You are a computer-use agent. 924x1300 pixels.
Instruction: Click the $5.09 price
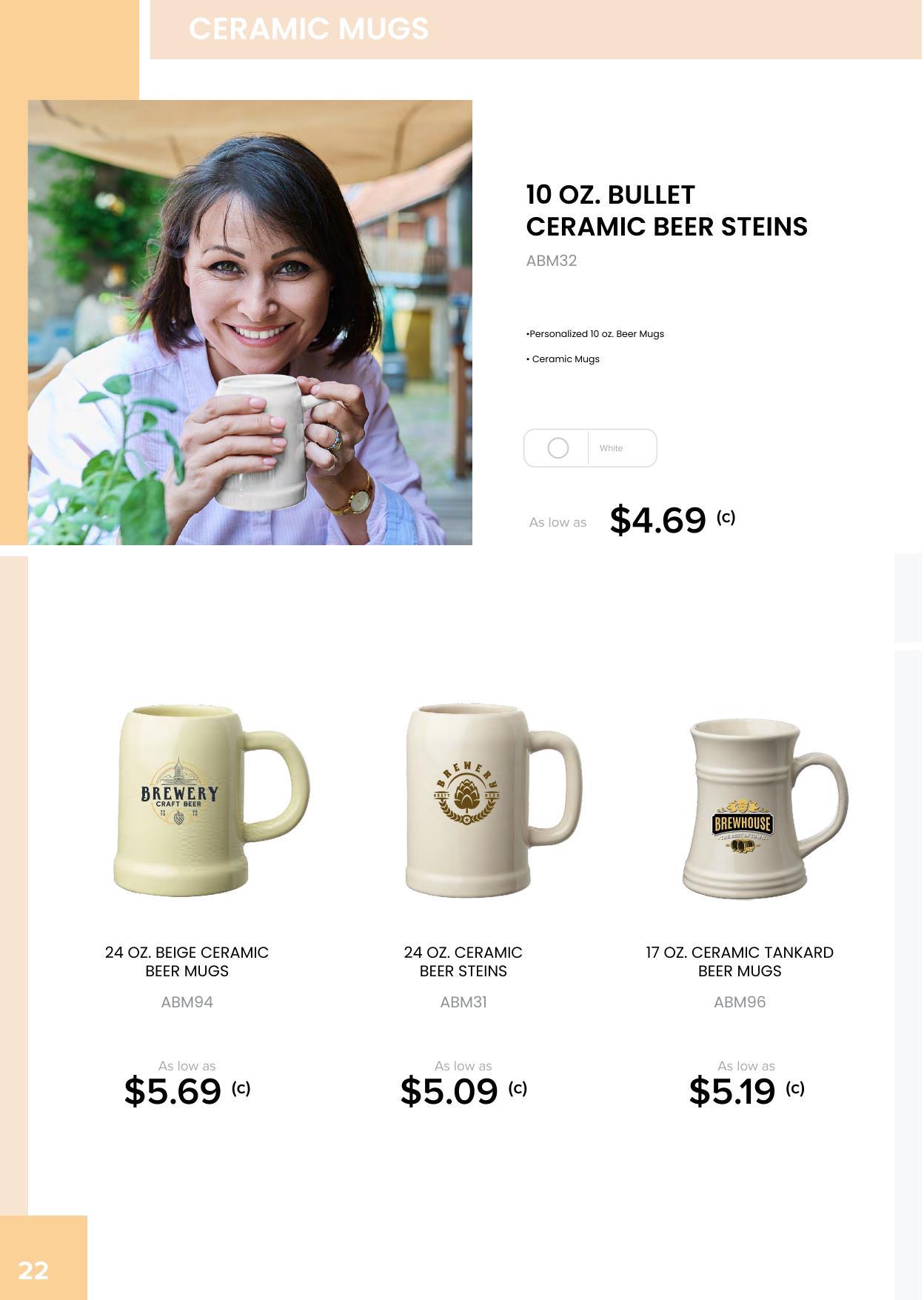449,1091
